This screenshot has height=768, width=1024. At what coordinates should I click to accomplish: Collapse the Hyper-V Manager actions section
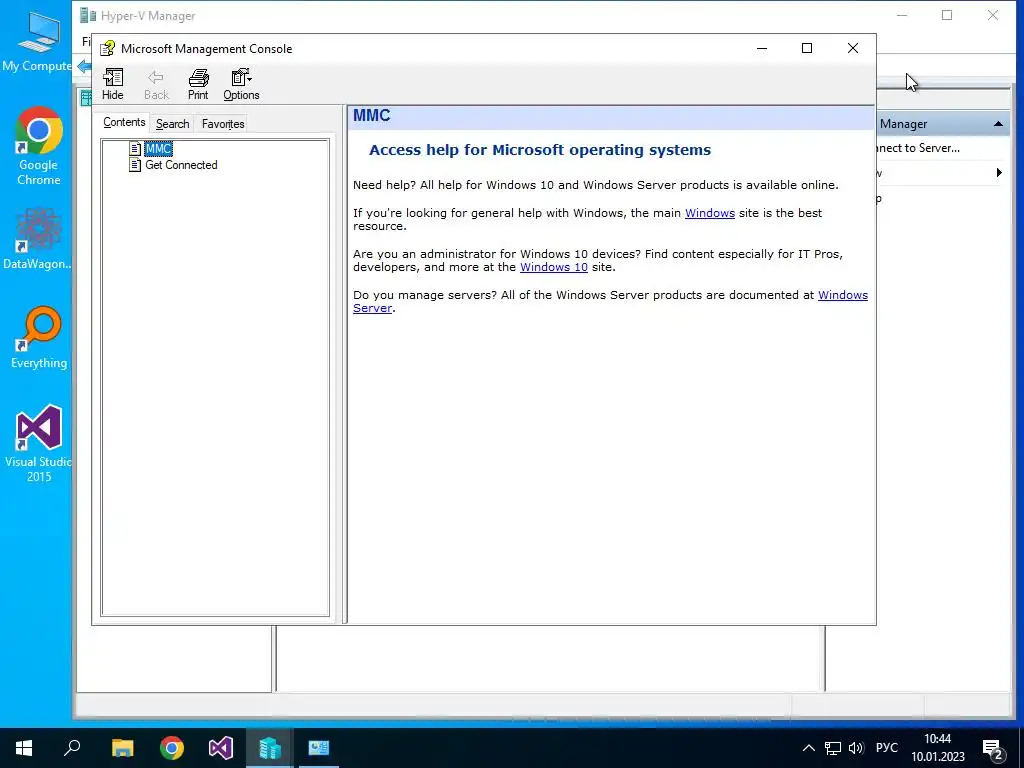pos(998,124)
